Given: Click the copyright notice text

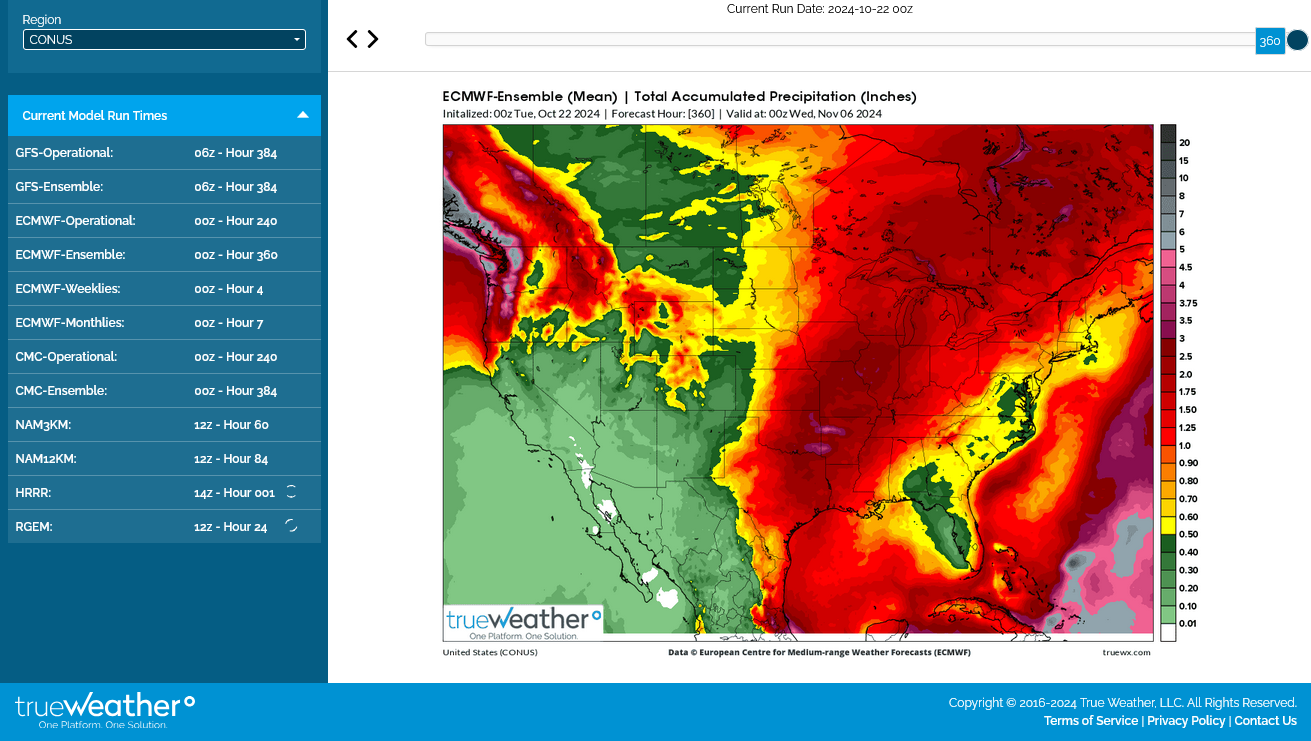Looking at the screenshot, I should [1123, 703].
